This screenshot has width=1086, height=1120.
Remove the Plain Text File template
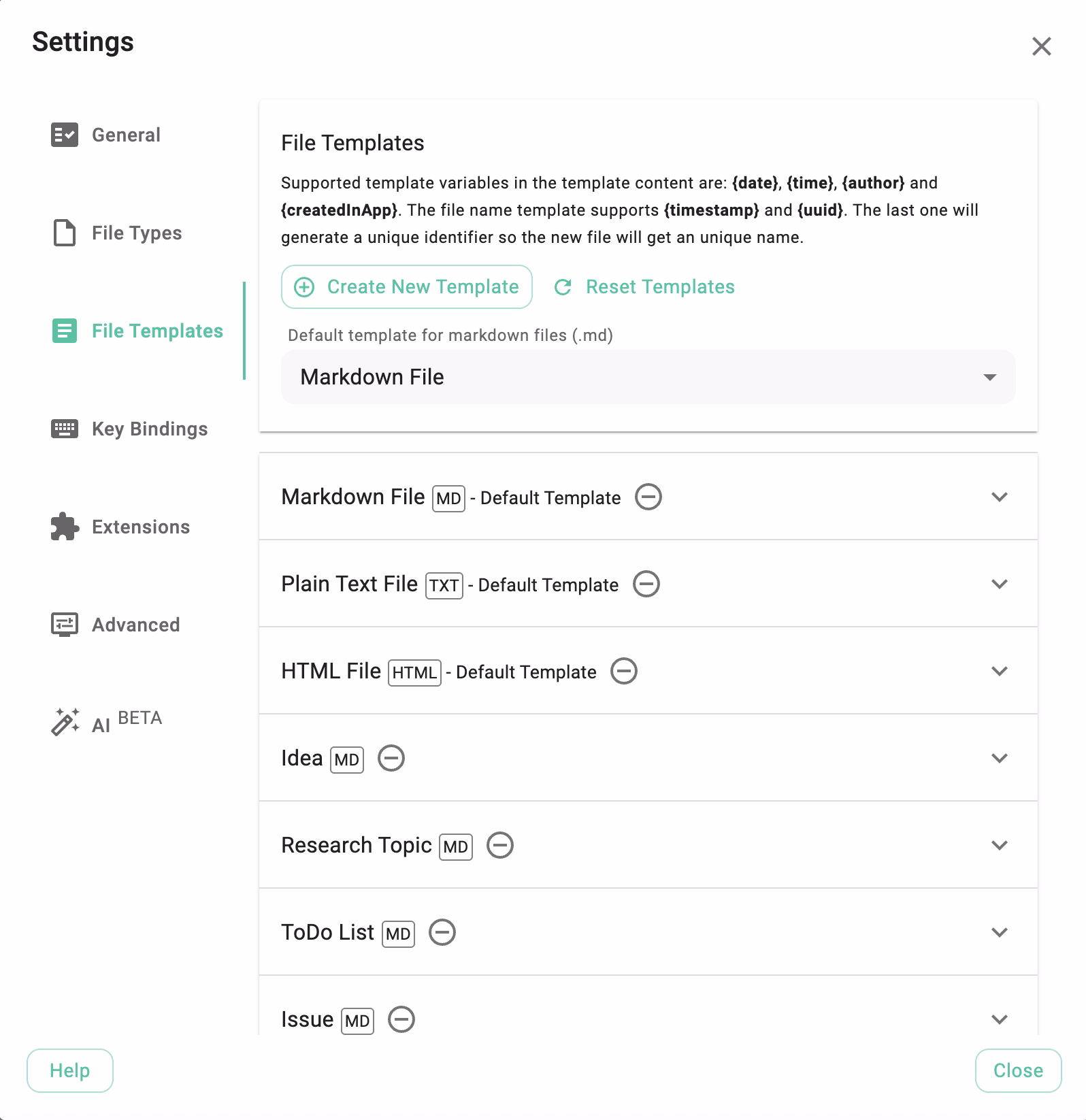coord(646,584)
